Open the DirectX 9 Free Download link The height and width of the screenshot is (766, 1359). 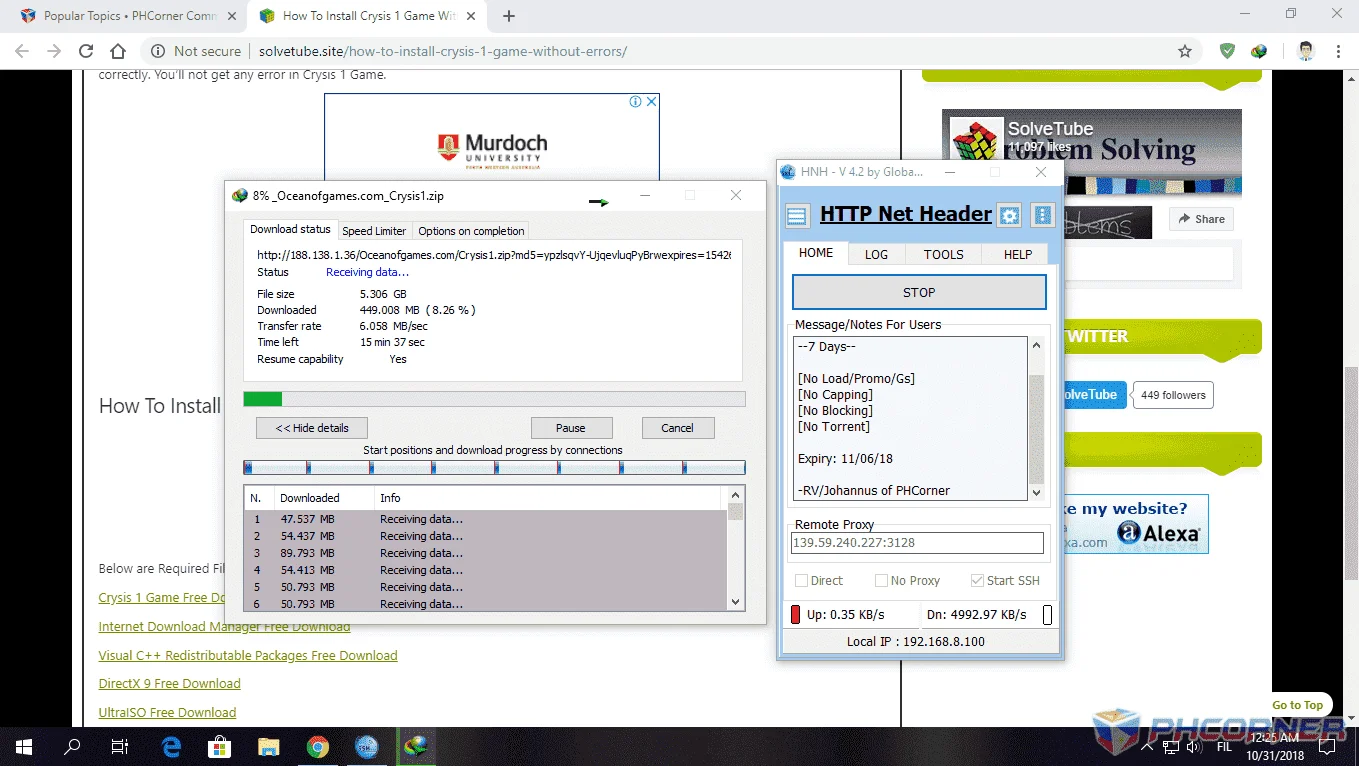point(169,684)
